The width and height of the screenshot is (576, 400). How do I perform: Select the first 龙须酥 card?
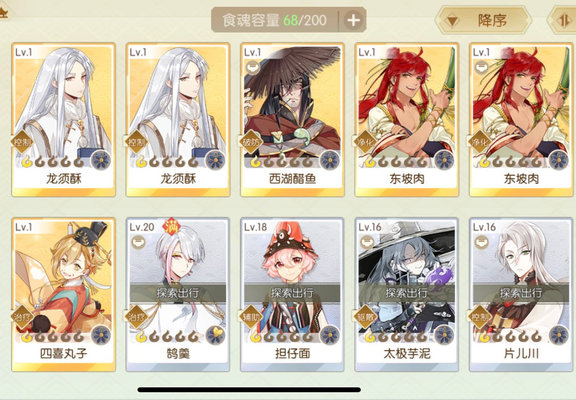[x=64, y=120]
